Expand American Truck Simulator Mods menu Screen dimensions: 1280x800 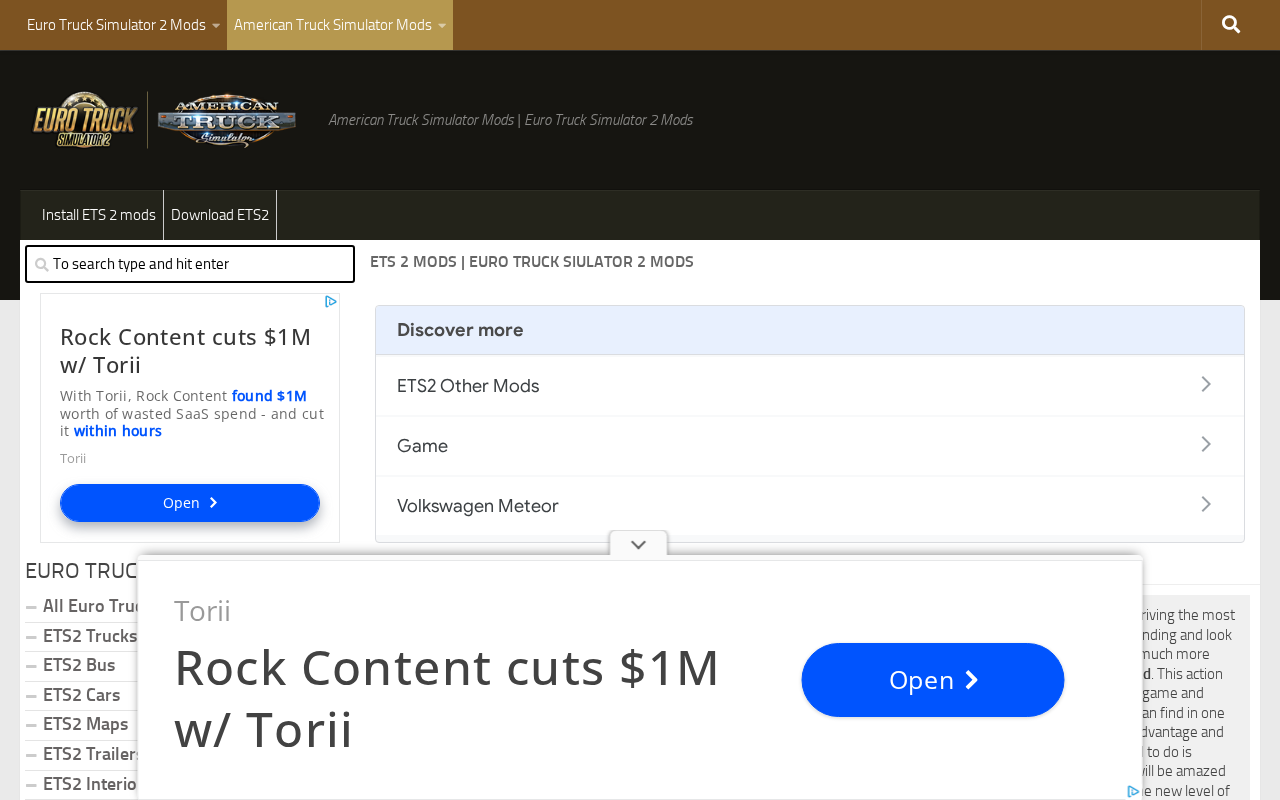[x=340, y=25]
